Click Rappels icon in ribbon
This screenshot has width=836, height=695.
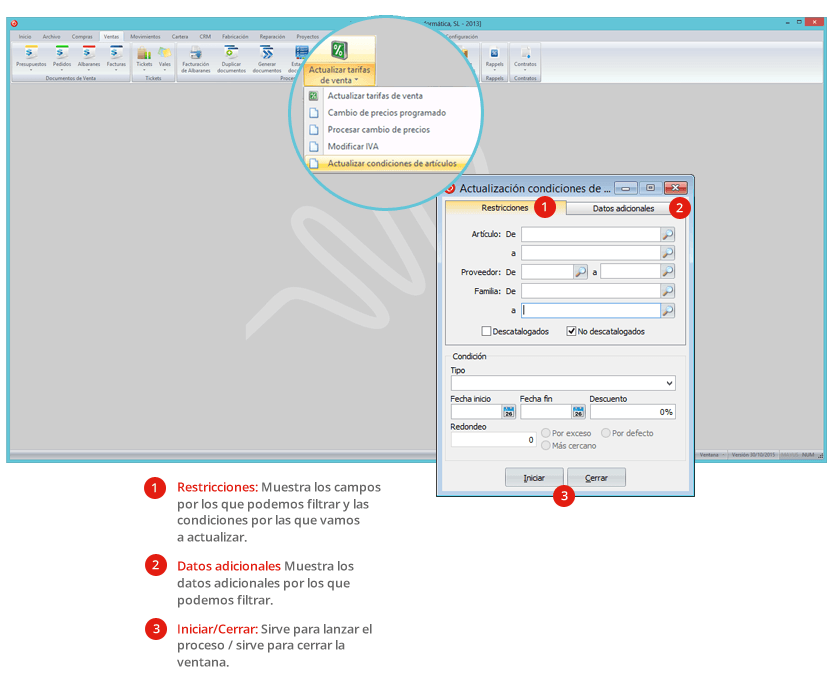click(494, 55)
